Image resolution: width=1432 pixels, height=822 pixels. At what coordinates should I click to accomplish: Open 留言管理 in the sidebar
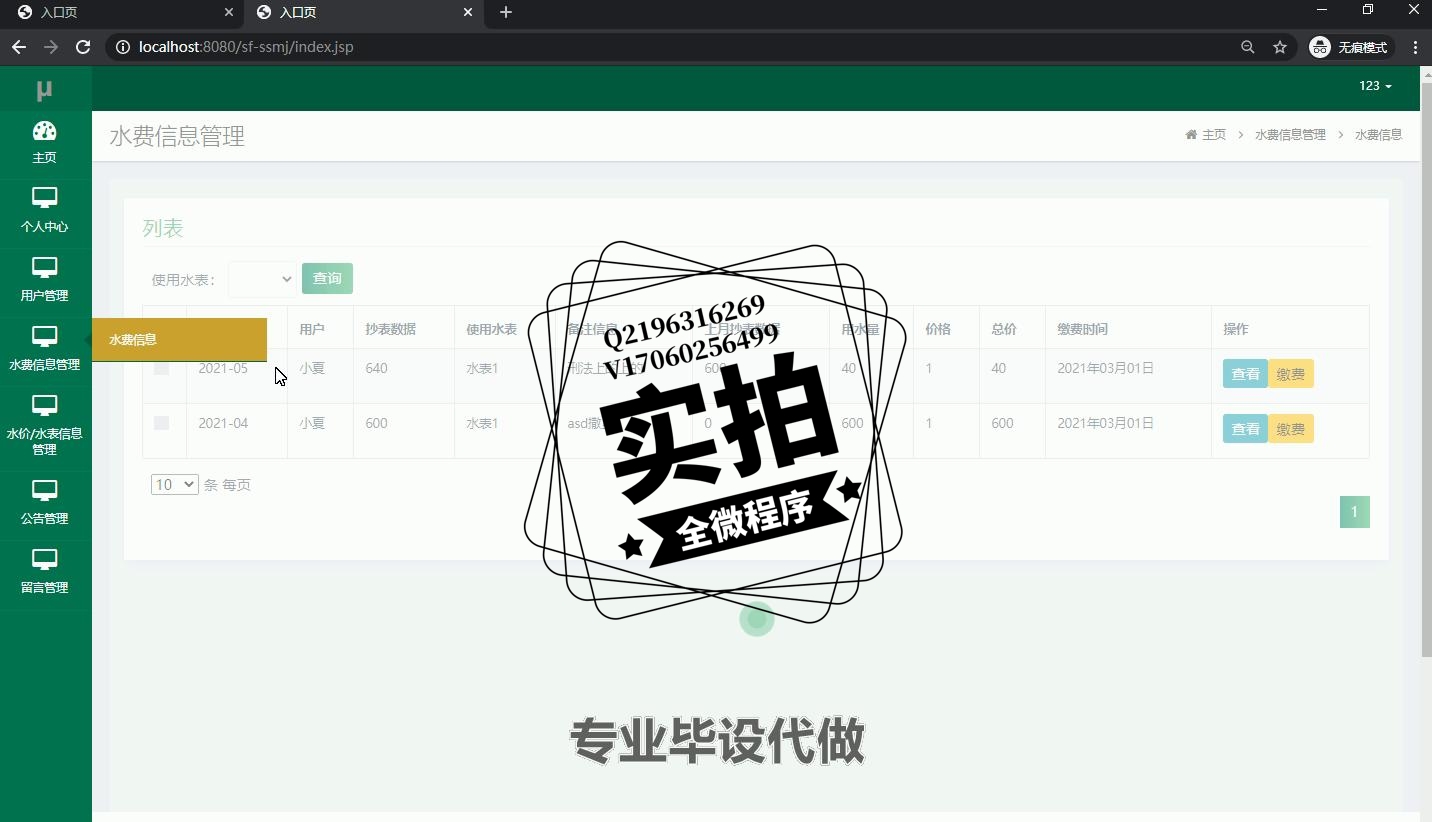(45, 572)
